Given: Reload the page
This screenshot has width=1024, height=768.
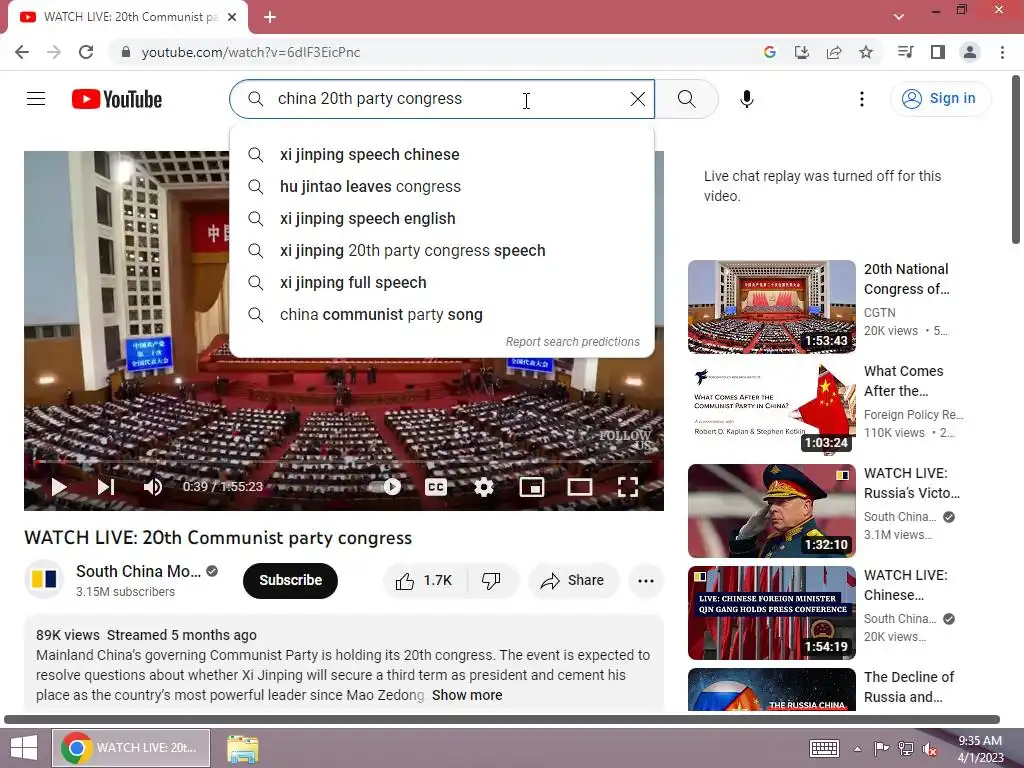Looking at the screenshot, I should coord(86,52).
